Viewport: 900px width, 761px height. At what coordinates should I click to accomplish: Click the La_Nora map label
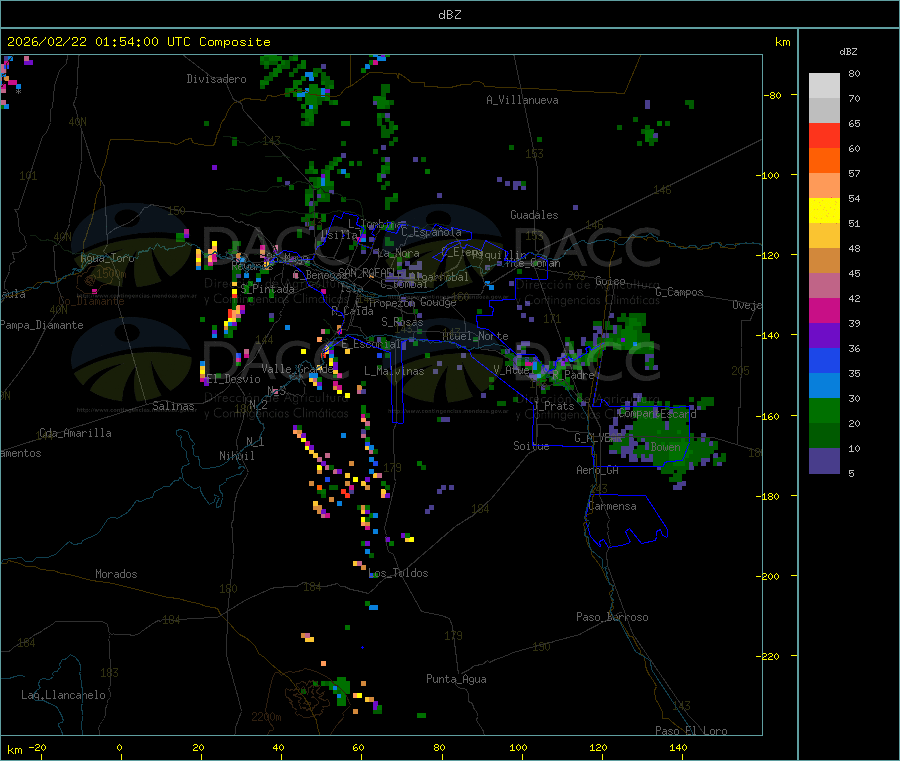pos(398,253)
